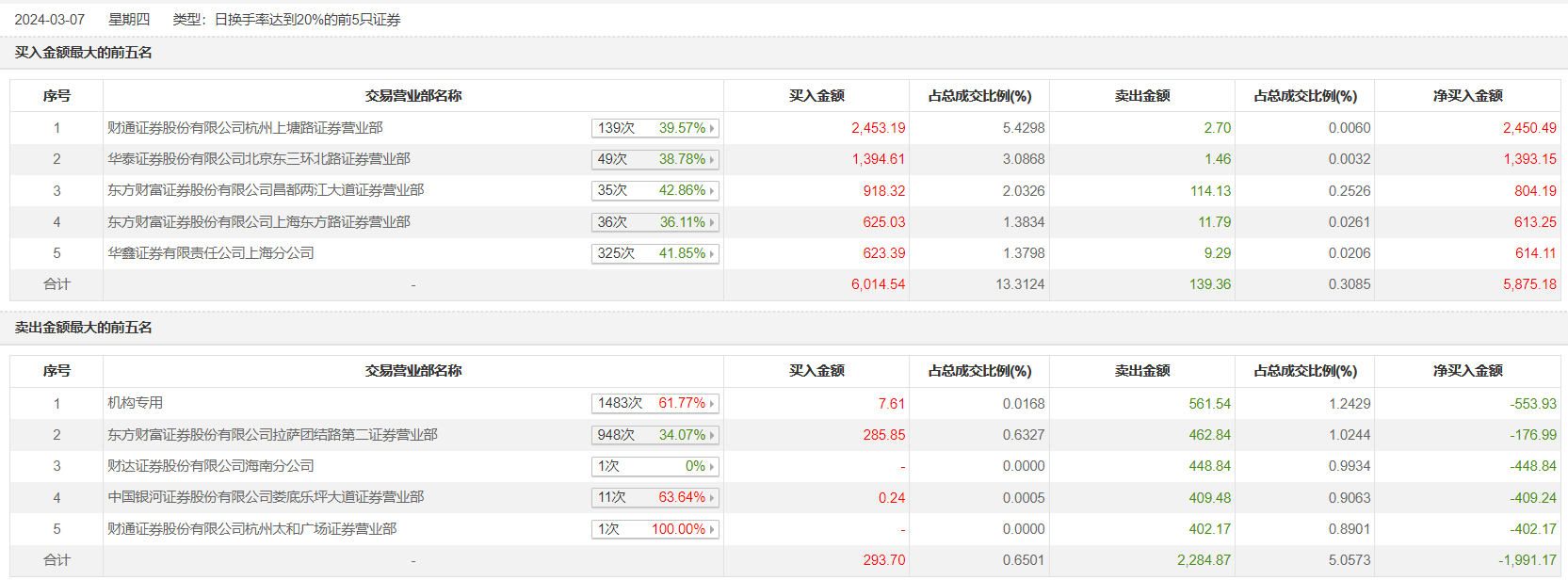Click 财达证券股份有限公司海南分公司 link
The width and height of the screenshot is (1568, 580).
coord(210,466)
